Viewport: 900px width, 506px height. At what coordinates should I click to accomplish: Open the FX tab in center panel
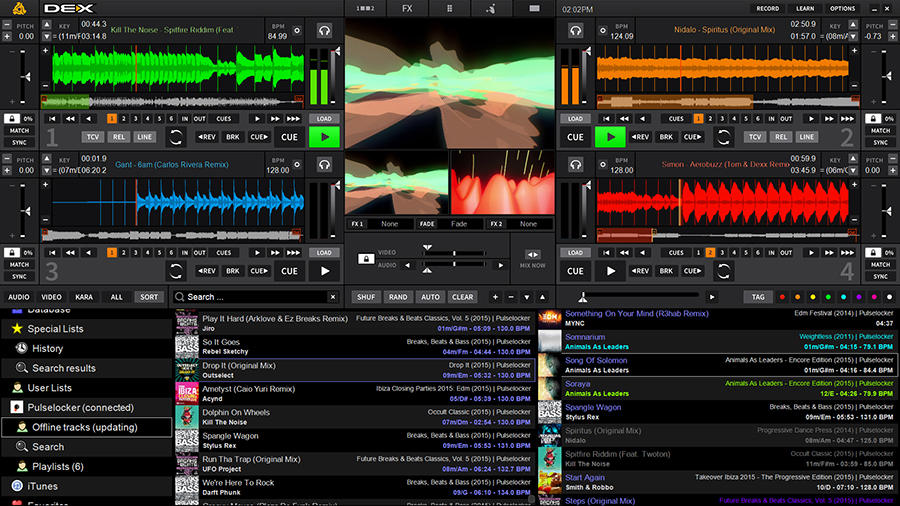pyautogui.click(x=407, y=9)
